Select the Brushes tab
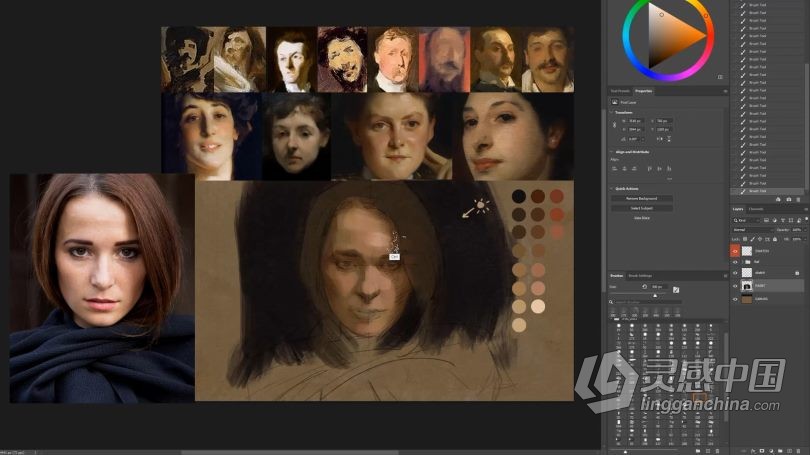The image size is (810, 455). click(617, 276)
